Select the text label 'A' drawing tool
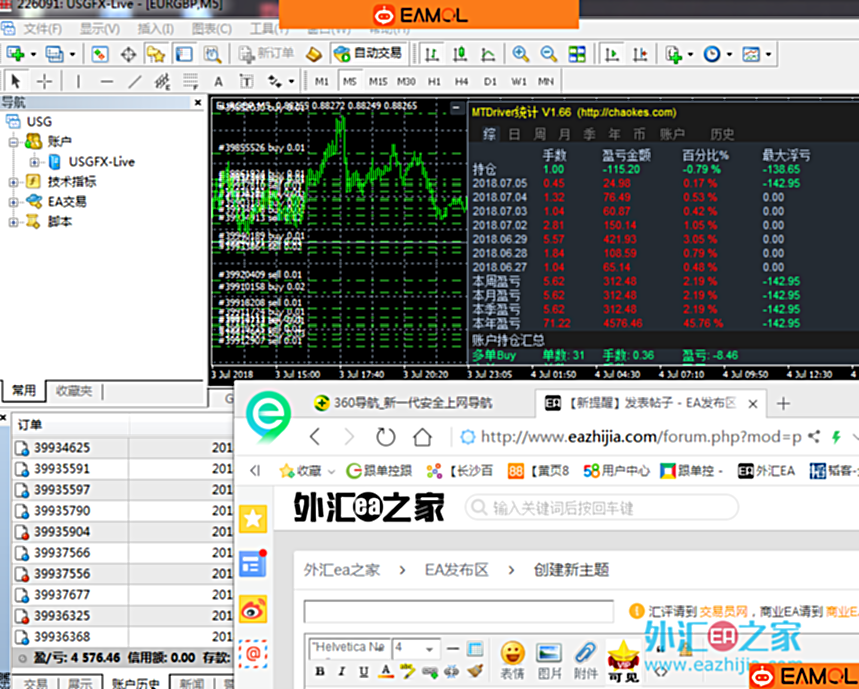Screen dimensions: 859x689 coord(218,81)
